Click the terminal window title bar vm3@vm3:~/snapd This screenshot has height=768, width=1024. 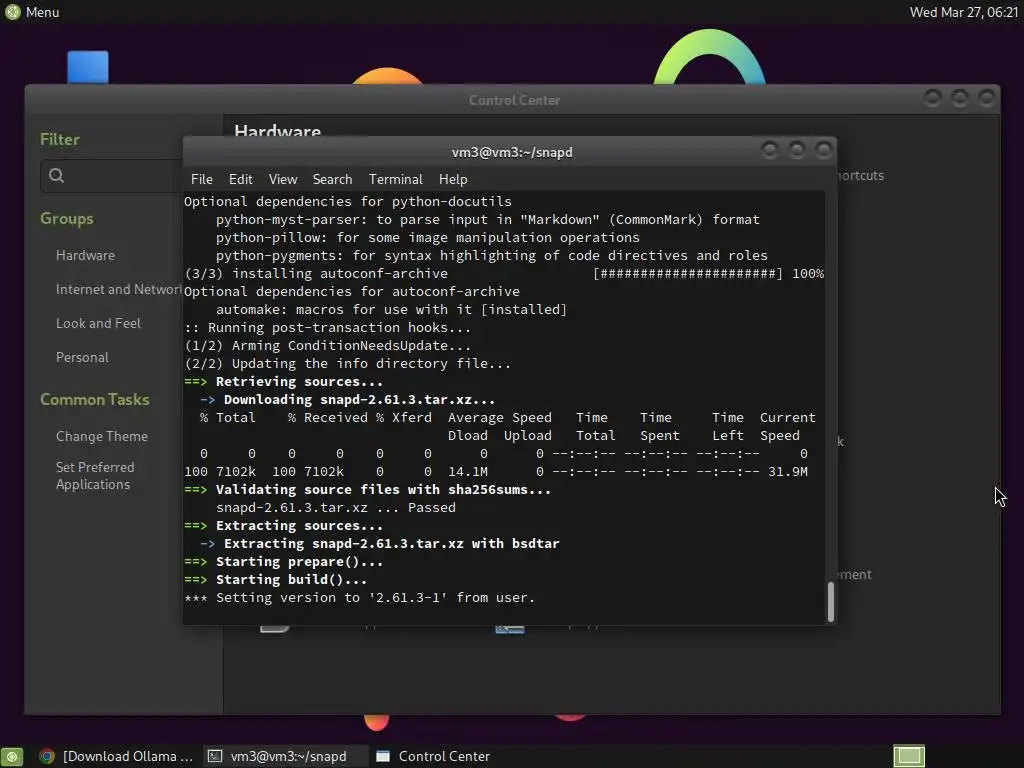[x=512, y=152]
